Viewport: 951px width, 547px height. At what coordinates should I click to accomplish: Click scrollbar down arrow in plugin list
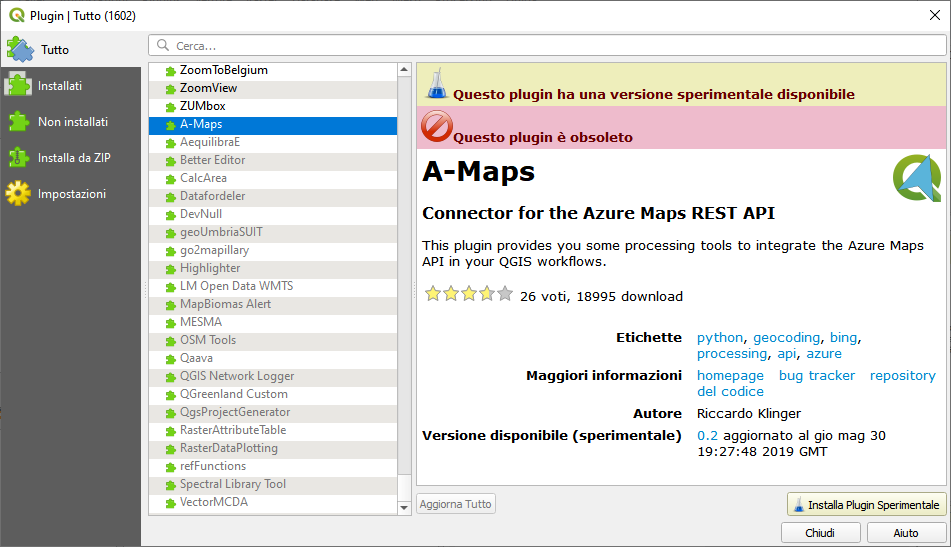405,508
